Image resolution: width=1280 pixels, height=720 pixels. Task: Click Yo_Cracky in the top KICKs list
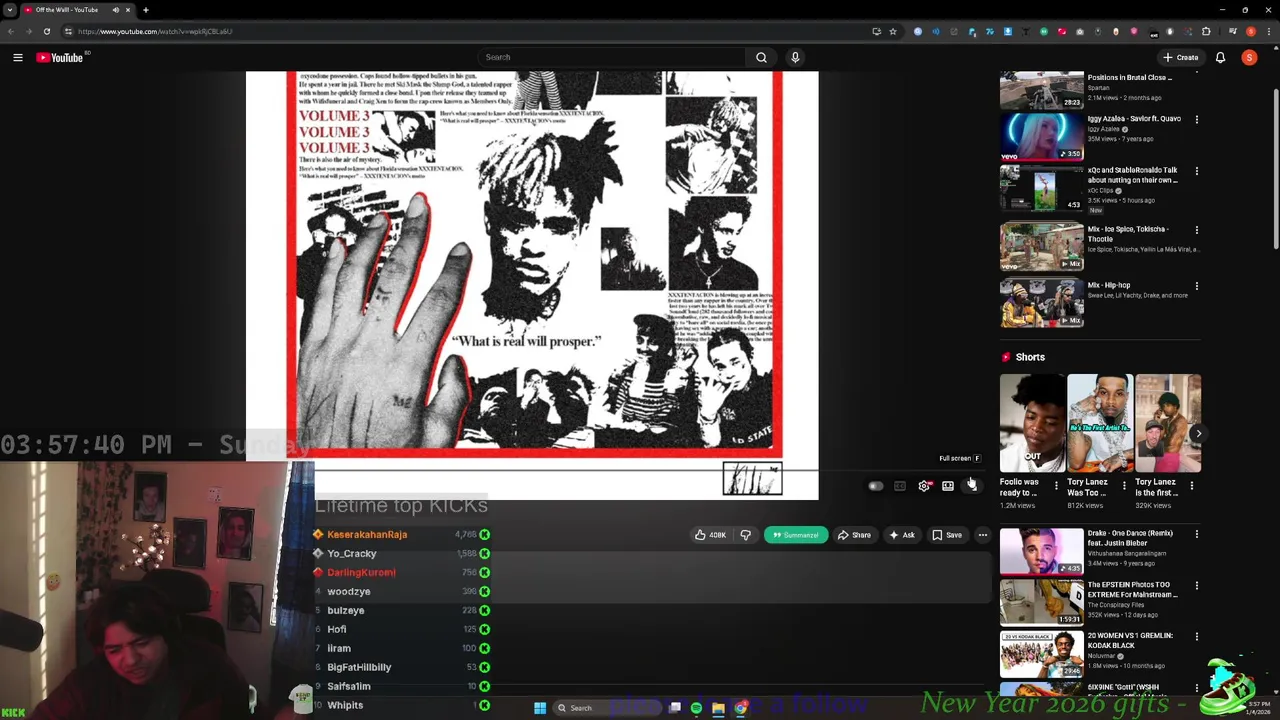[352, 553]
